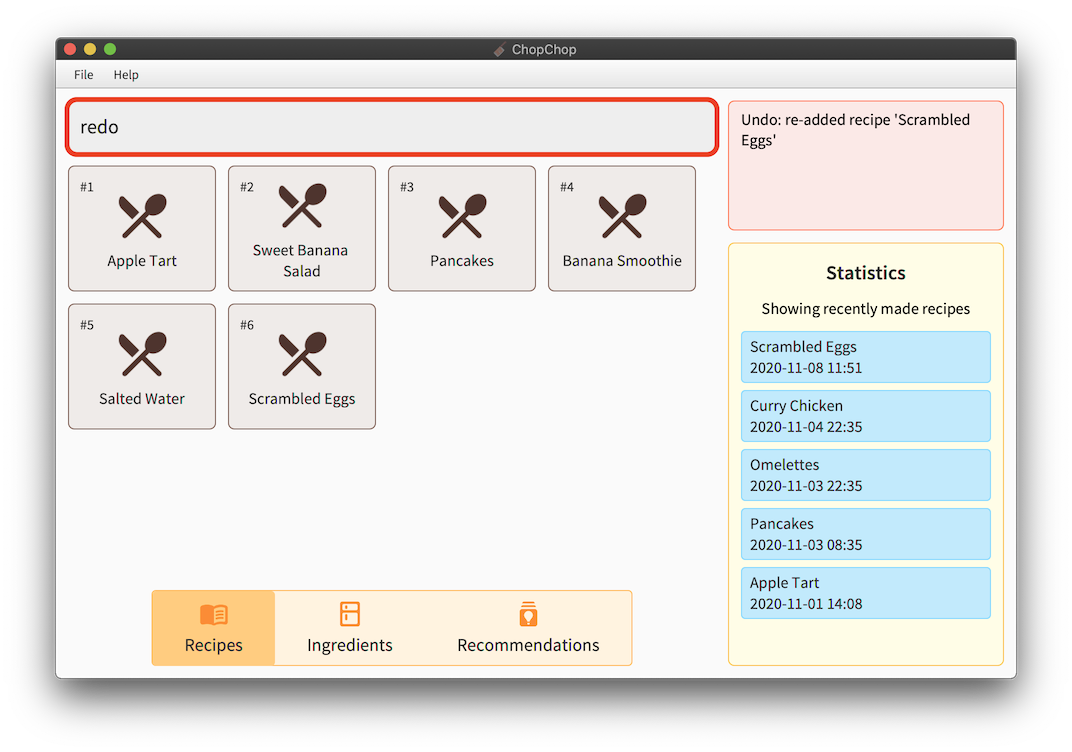This screenshot has width=1072, height=752.
Task: Click the Apple Tart recipe utensils icon
Action: 142,216
